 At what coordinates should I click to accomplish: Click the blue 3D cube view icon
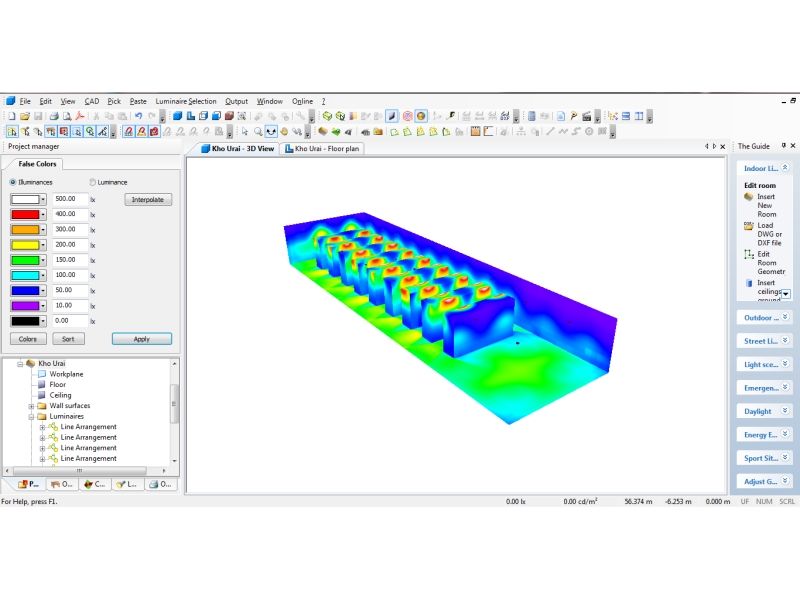(177, 116)
